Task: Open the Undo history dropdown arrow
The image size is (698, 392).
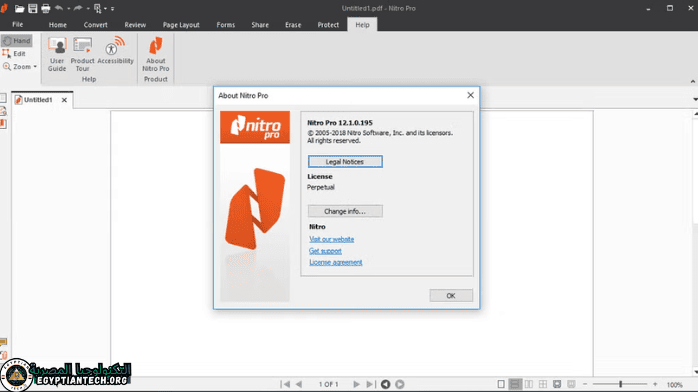Action: (x=69, y=8)
